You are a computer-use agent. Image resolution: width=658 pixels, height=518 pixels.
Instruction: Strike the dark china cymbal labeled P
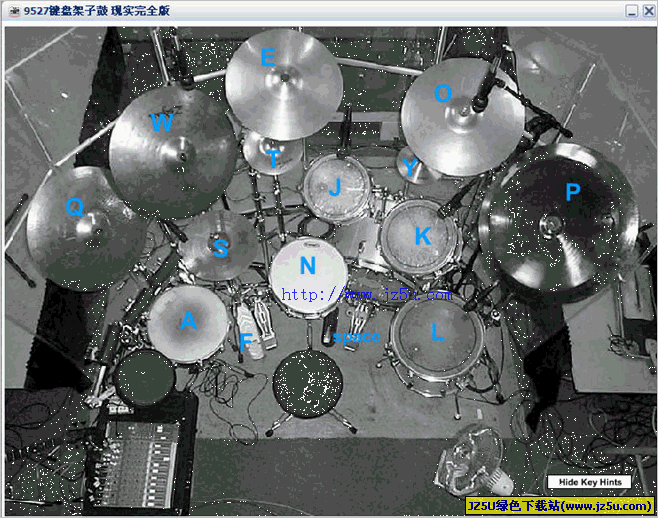pyautogui.click(x=561, y=224)
